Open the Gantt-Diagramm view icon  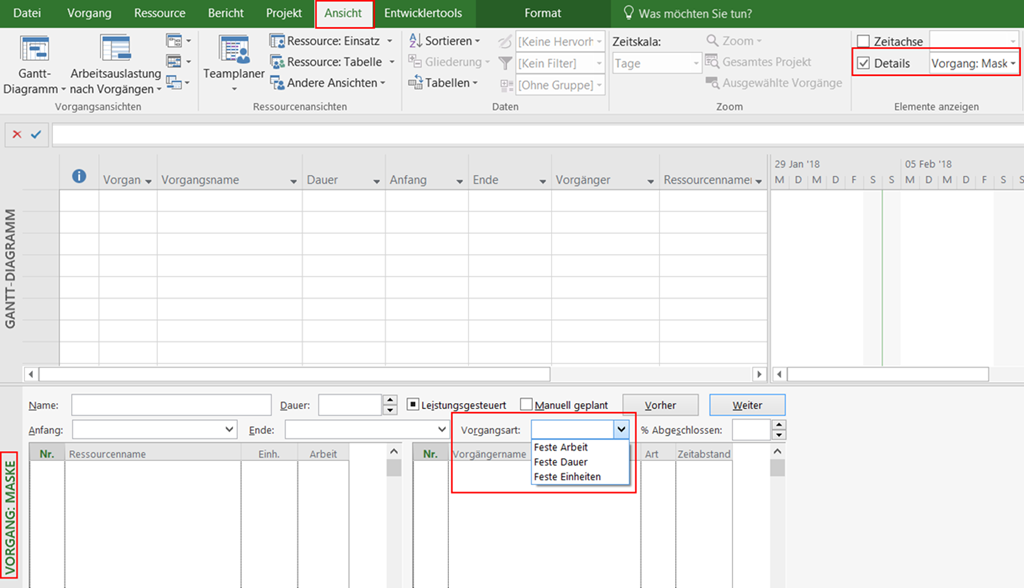point(36,50)
